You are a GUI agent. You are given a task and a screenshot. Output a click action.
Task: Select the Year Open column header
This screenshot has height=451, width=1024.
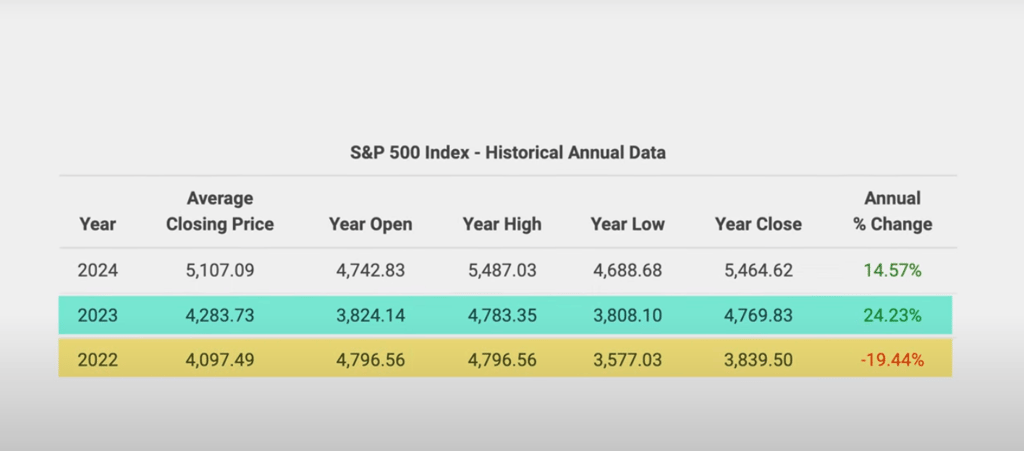370,224
